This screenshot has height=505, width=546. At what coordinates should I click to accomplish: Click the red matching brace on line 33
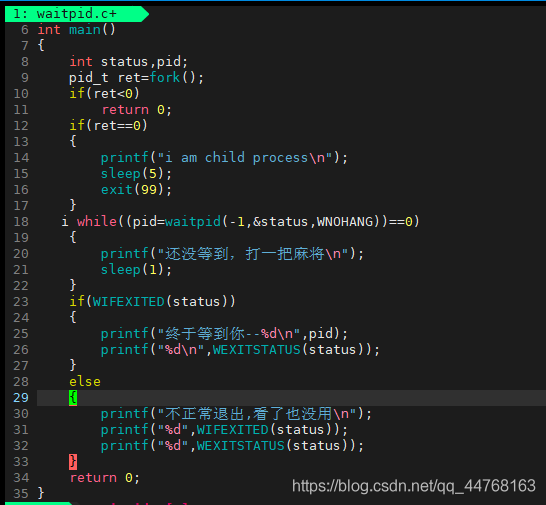73,462
